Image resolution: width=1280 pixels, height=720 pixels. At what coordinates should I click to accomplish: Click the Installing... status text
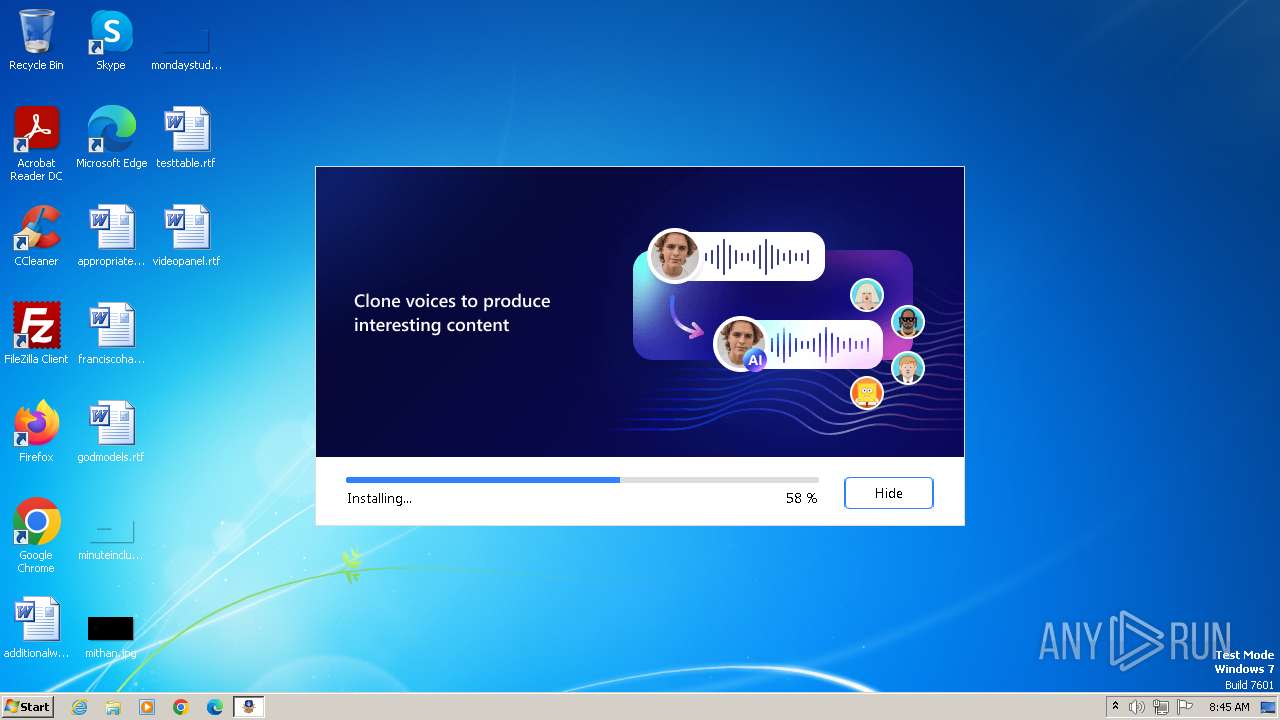(x=379, y=498)
